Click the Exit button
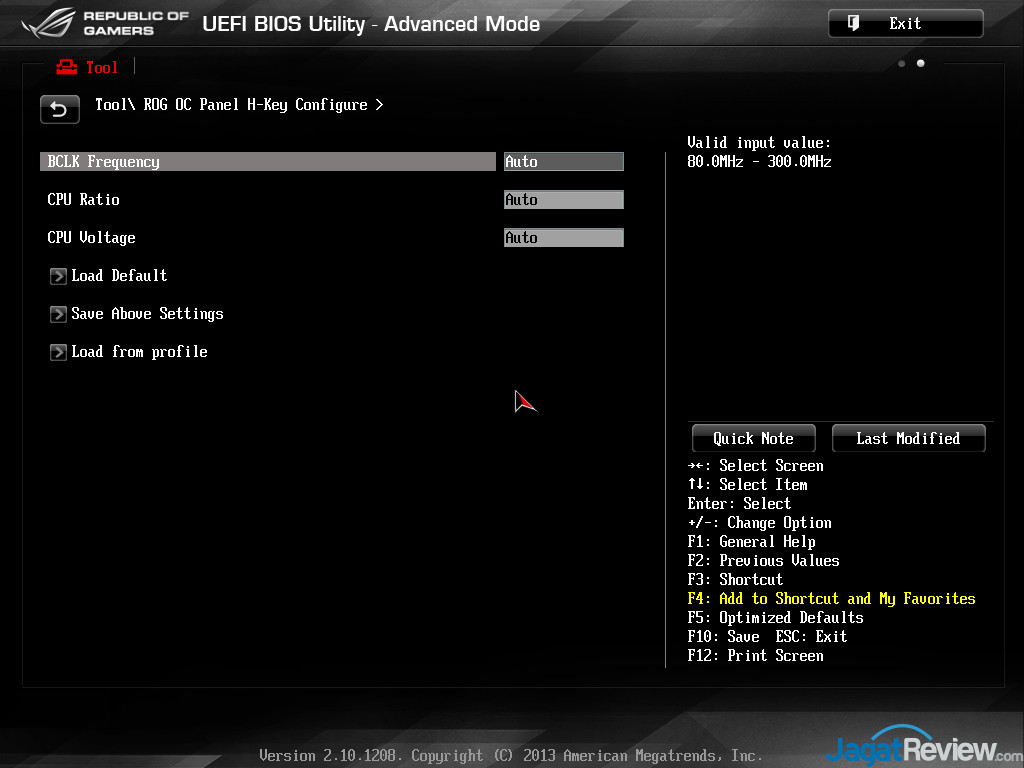 coord(905,24)
